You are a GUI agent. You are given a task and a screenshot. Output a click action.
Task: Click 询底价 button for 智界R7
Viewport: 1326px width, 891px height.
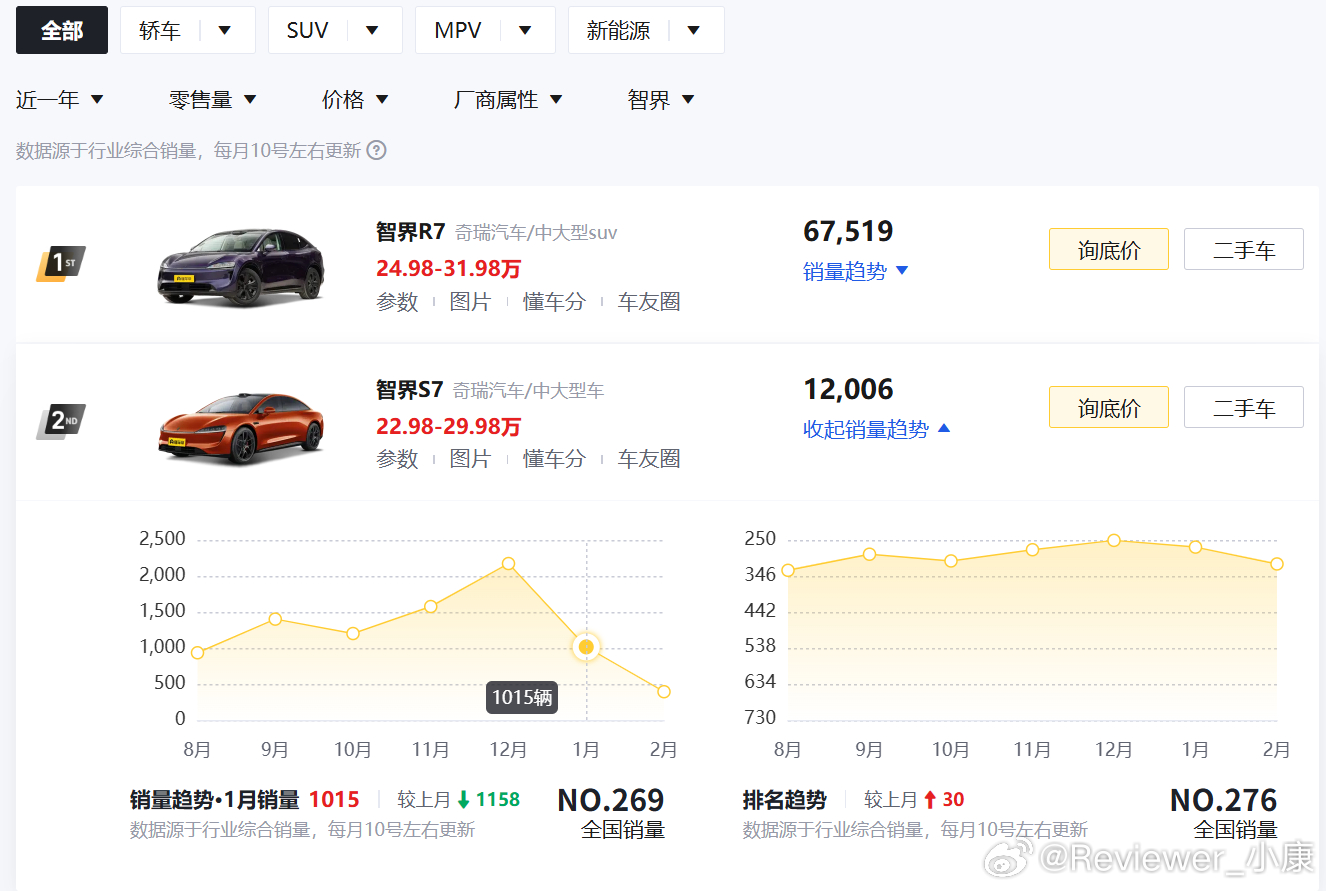click(x=1108, y=249)
